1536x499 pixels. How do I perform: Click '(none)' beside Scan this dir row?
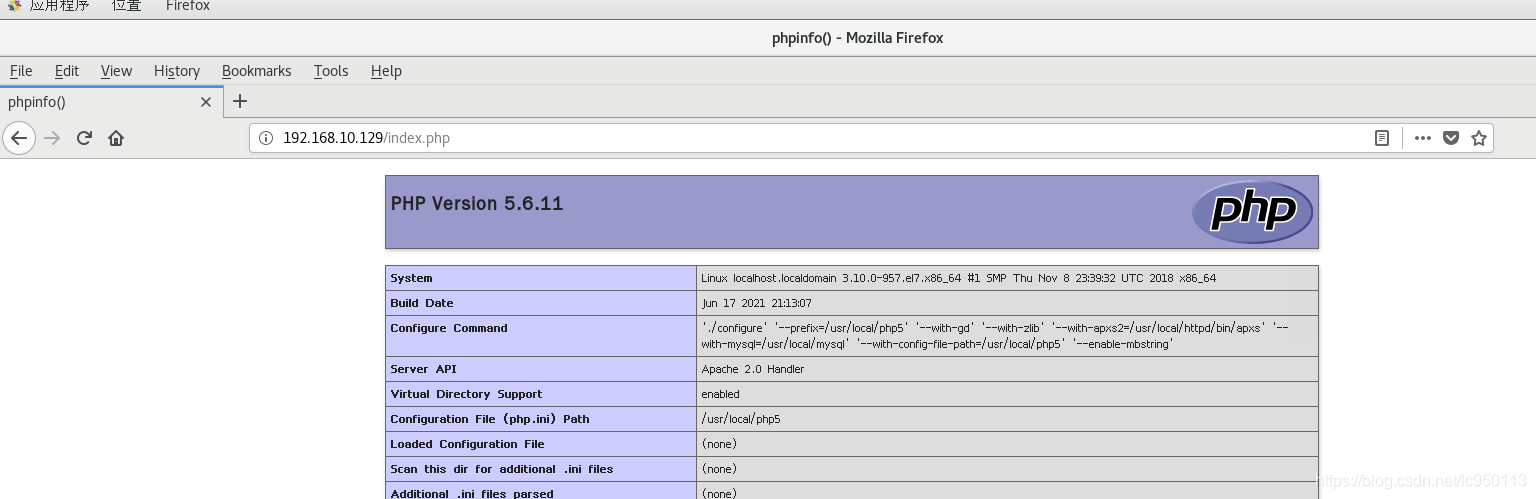pyautogui.click(x=719, y=469)
